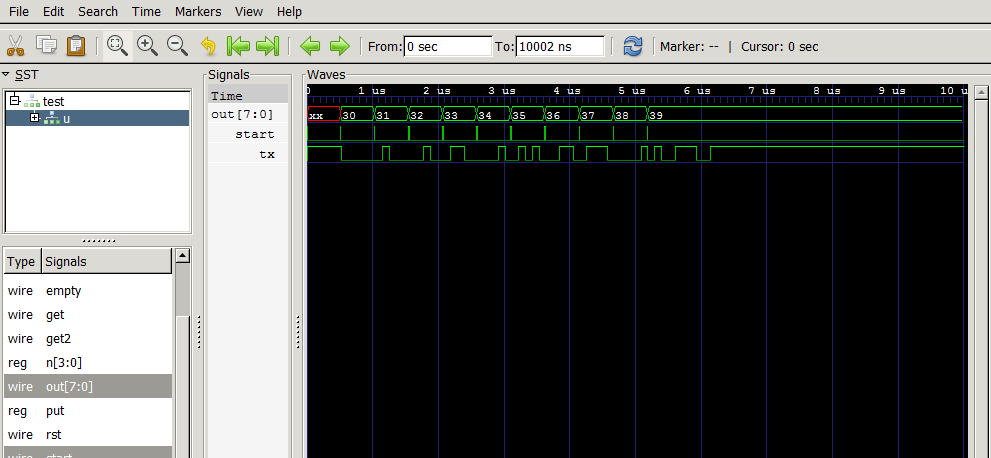Click the out value 30 in the waveform
The width and height of the screenshot is (991, 458).
pyautogui.click(x=349, y=116)
